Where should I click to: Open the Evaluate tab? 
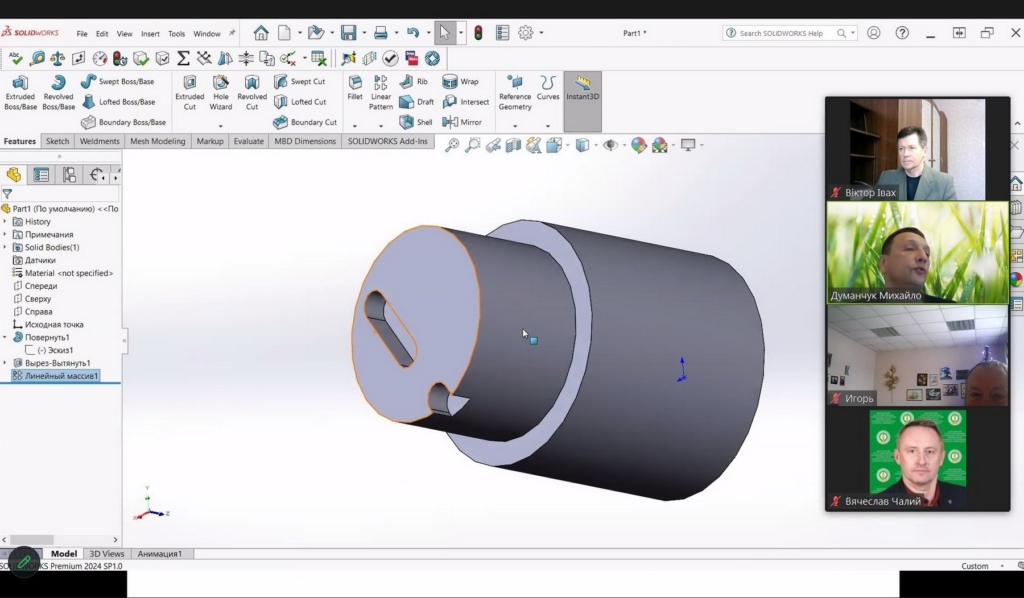[x=248, y=141]
